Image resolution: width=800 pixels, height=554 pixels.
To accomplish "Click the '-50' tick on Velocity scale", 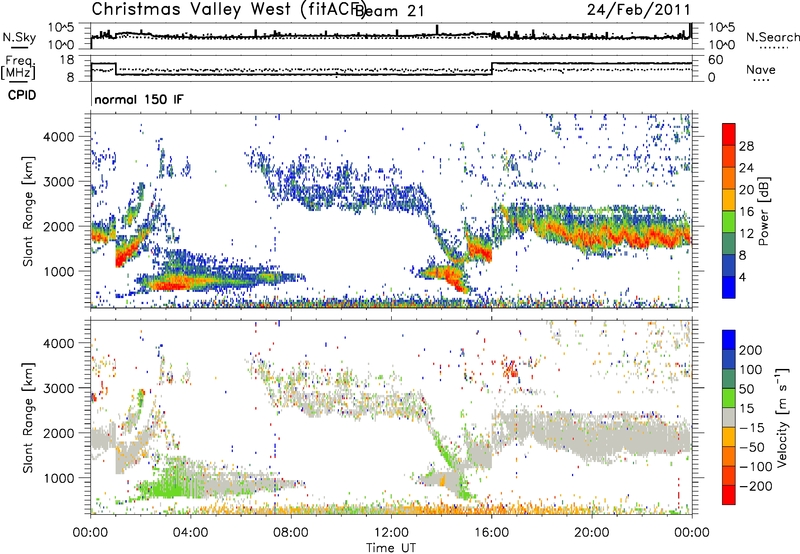I will pos(752,447).
